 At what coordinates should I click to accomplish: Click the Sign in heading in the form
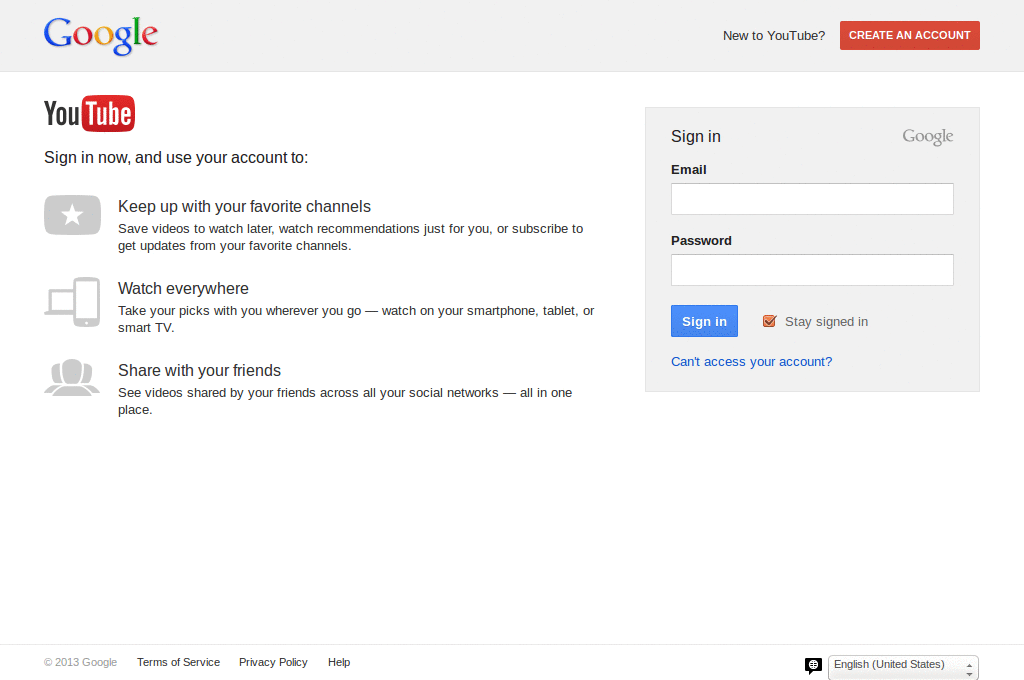696,137
